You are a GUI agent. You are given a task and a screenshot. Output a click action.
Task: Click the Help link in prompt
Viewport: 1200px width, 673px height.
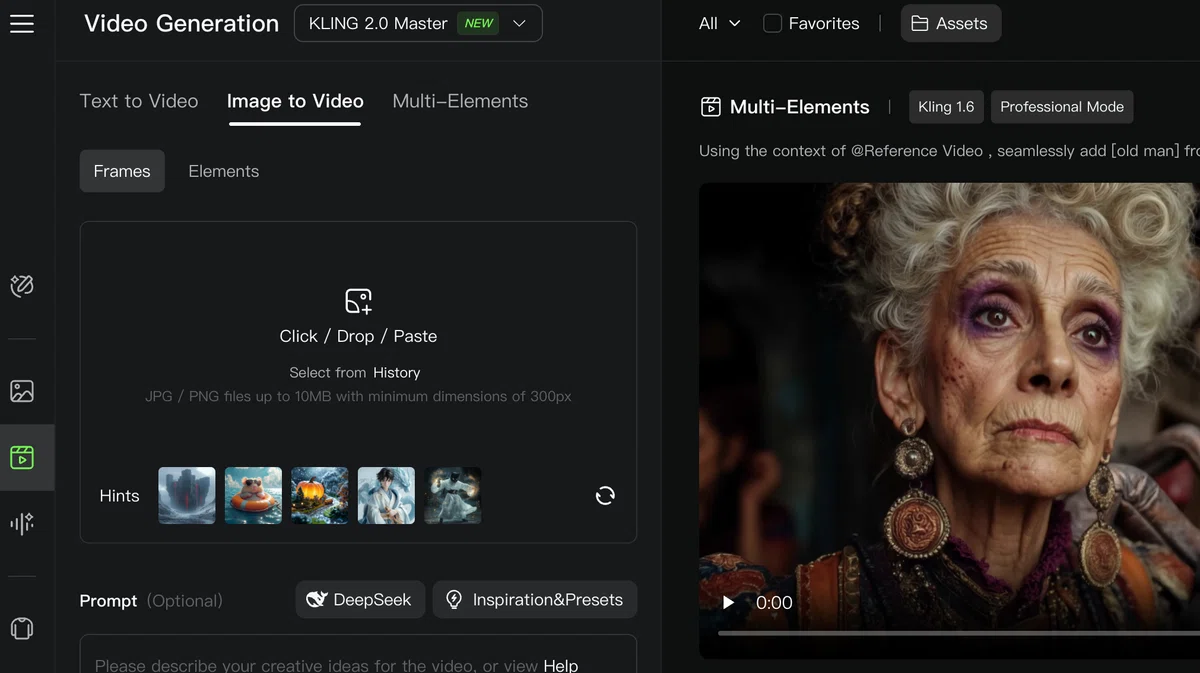tap(561, 665)
